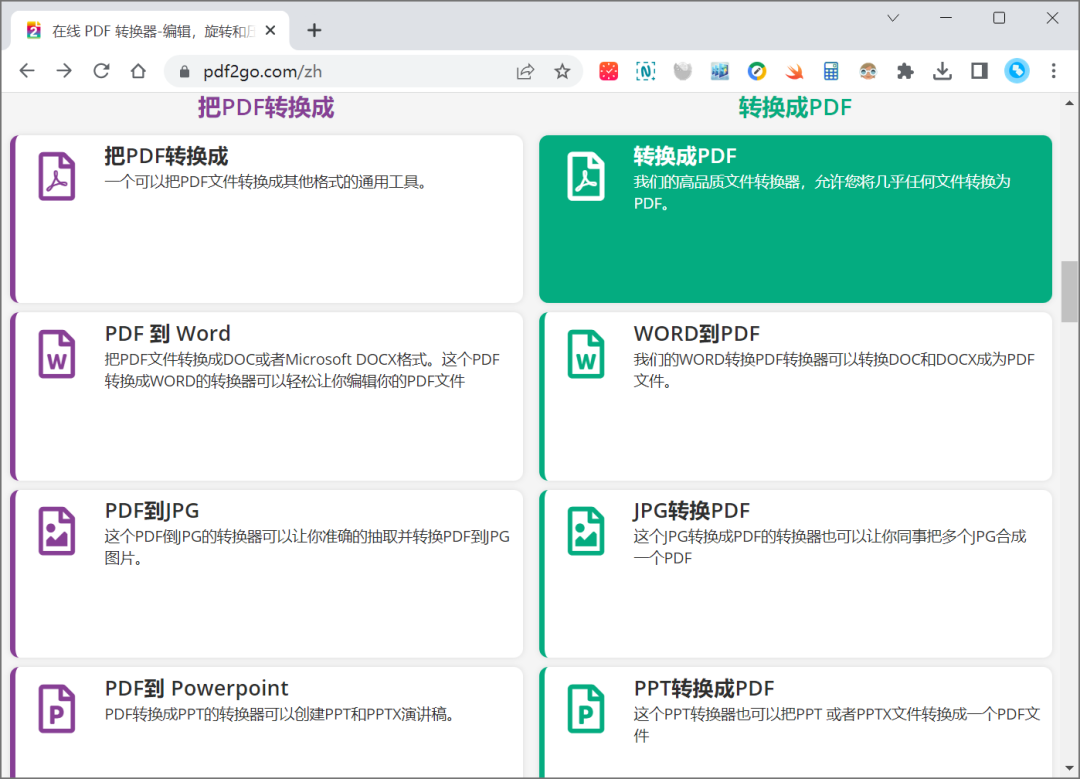Open the blue profile avatar
The image size is (1080, 779).
[x=1017, y=71]
